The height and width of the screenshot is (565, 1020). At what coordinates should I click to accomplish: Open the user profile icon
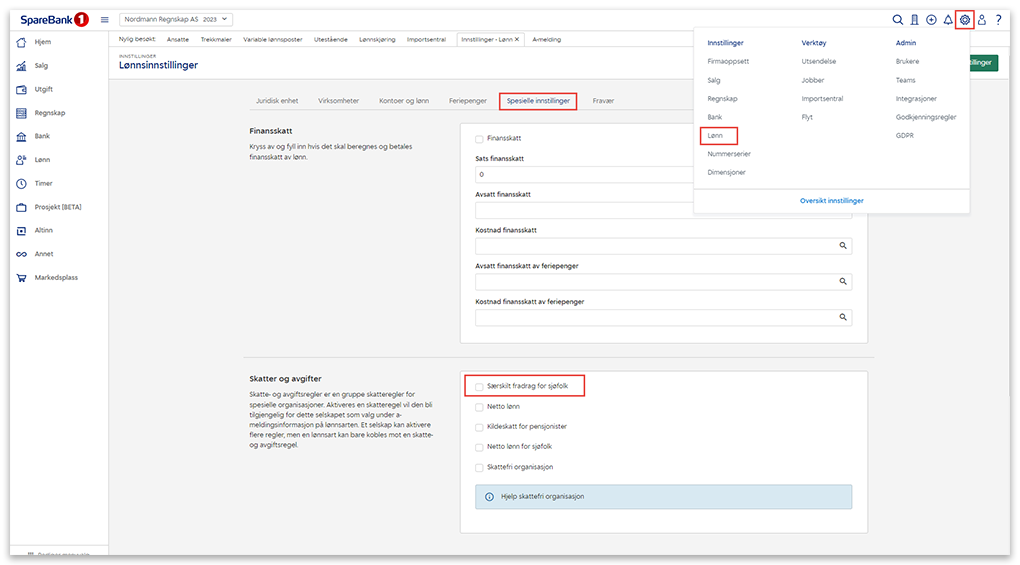(x=981, y=19)
